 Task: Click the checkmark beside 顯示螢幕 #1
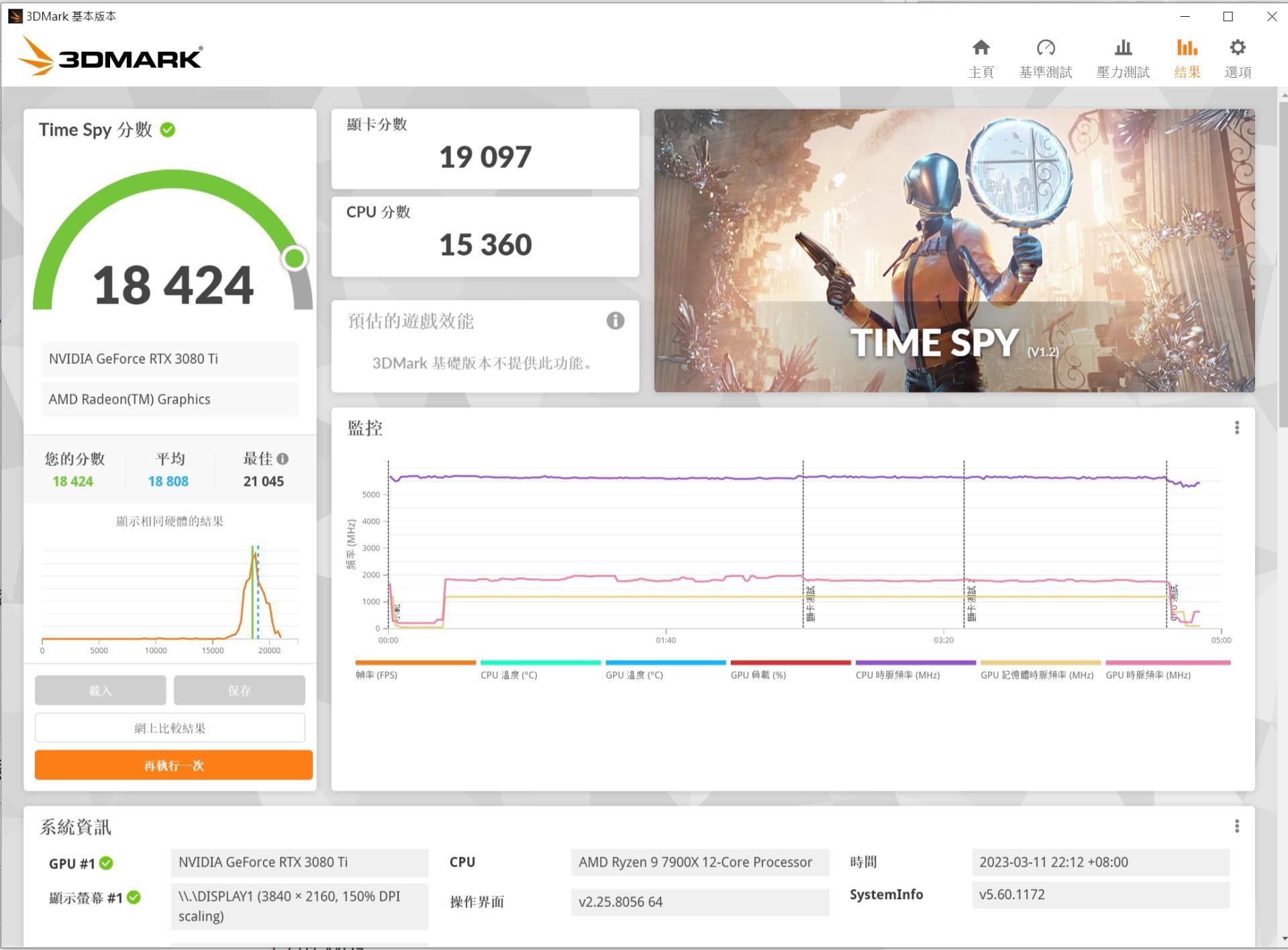(133, 898)
